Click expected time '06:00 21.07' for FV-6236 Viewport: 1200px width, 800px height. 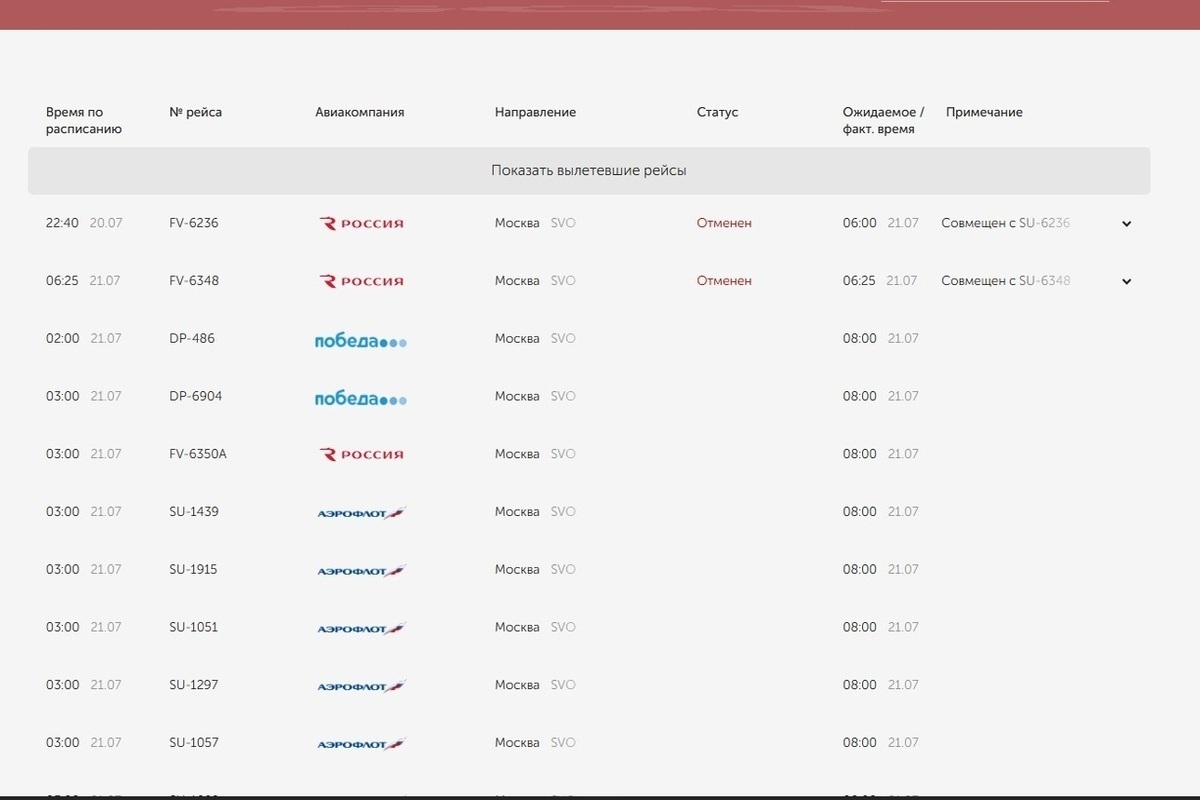881,223
